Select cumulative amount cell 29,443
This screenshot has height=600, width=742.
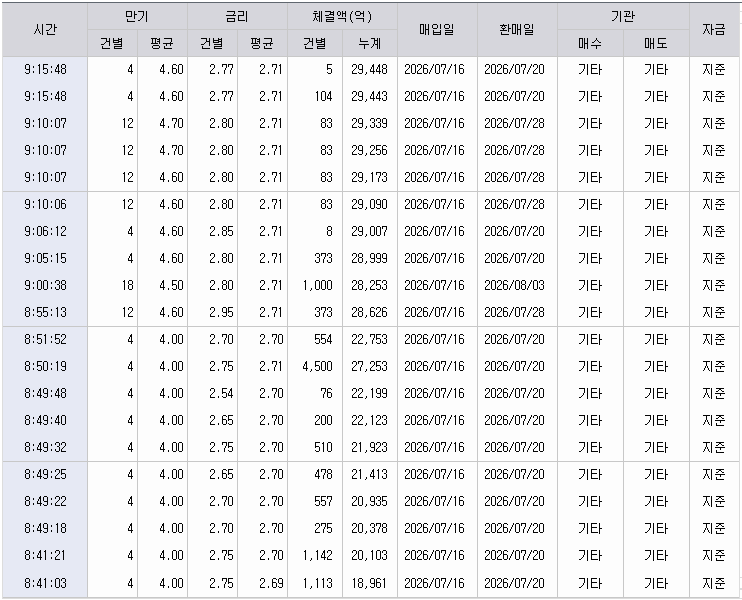[370, 97]
